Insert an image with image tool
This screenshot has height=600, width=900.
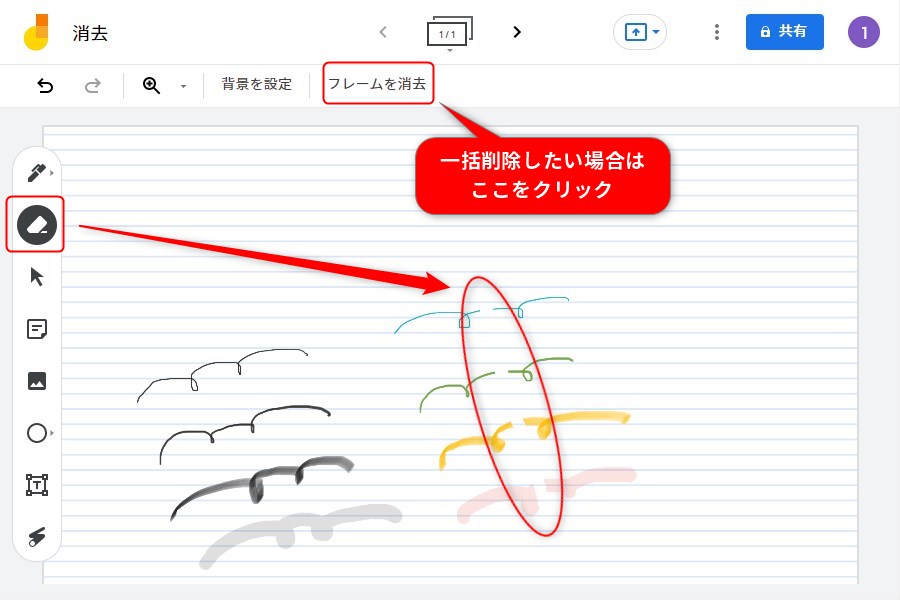(37, 381)
